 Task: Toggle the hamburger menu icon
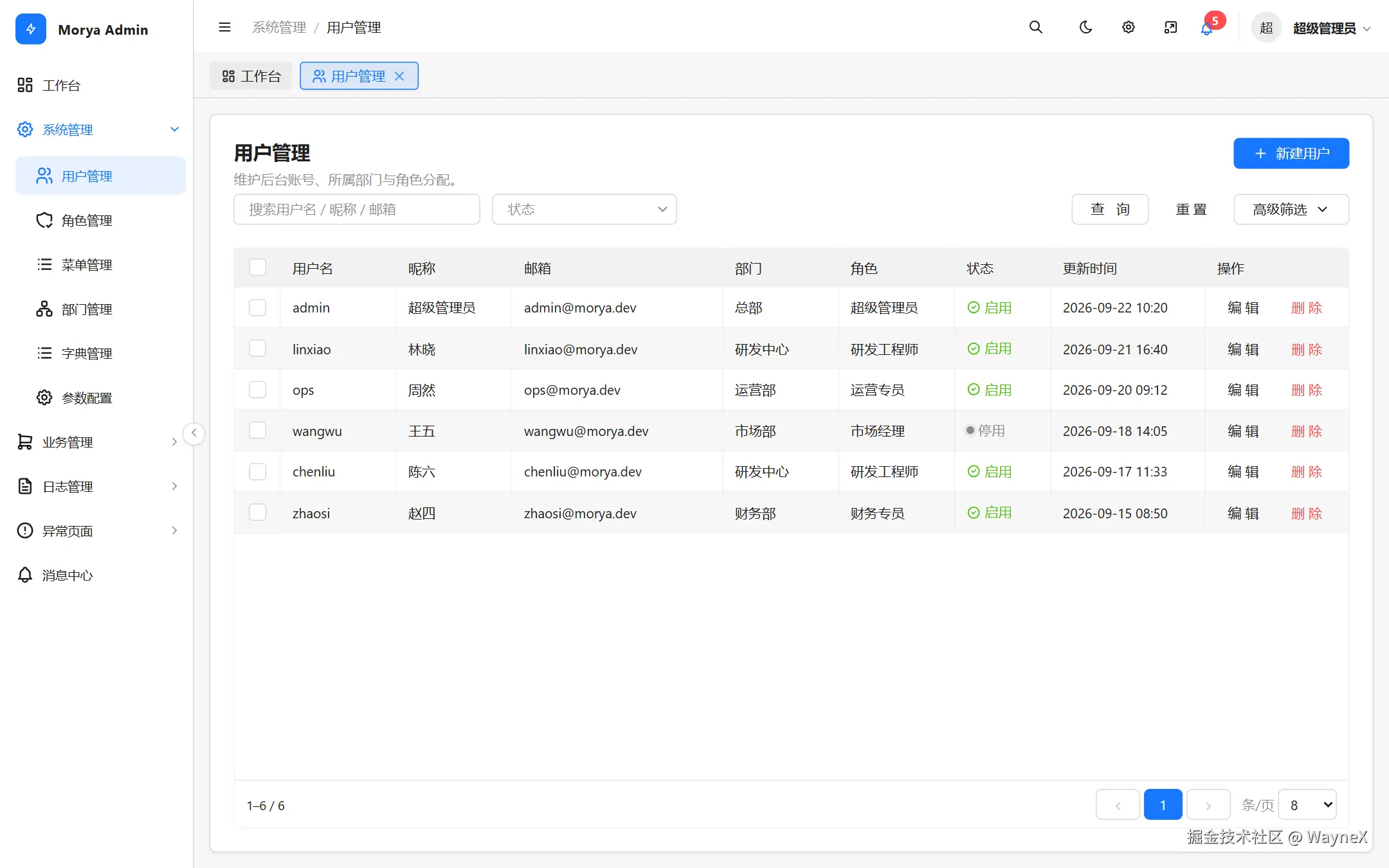[x=224, y=27]
